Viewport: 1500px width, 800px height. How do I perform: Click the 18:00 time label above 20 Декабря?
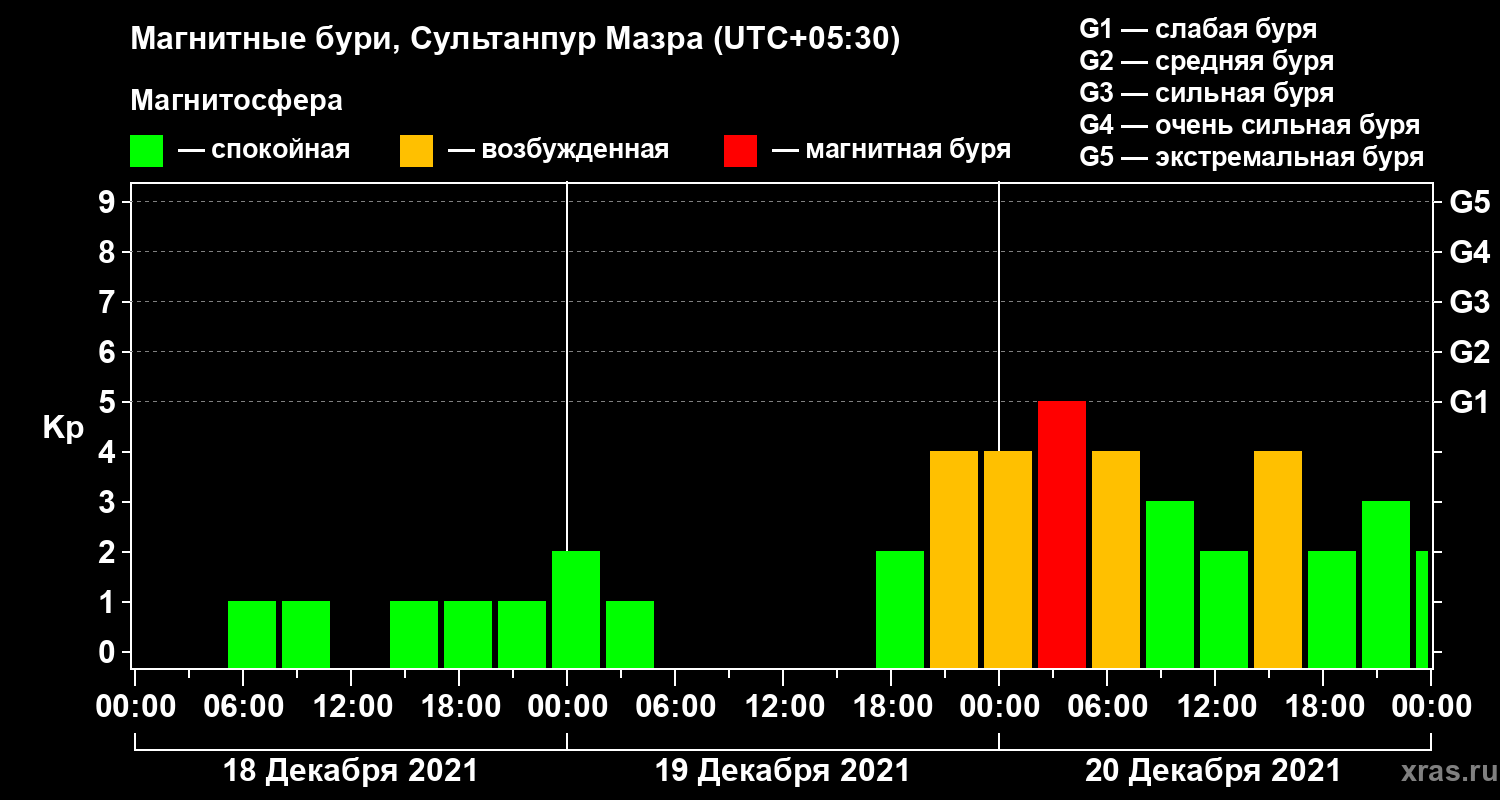[x=1323, y=707]
